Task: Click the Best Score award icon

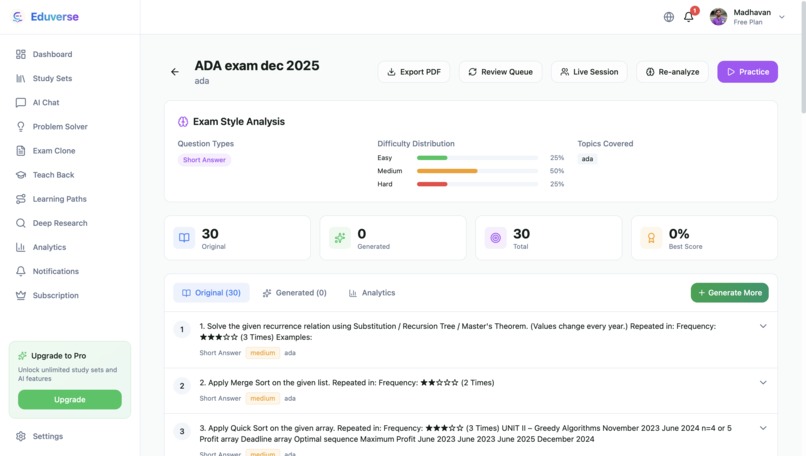Action: (x=651, y=238)
